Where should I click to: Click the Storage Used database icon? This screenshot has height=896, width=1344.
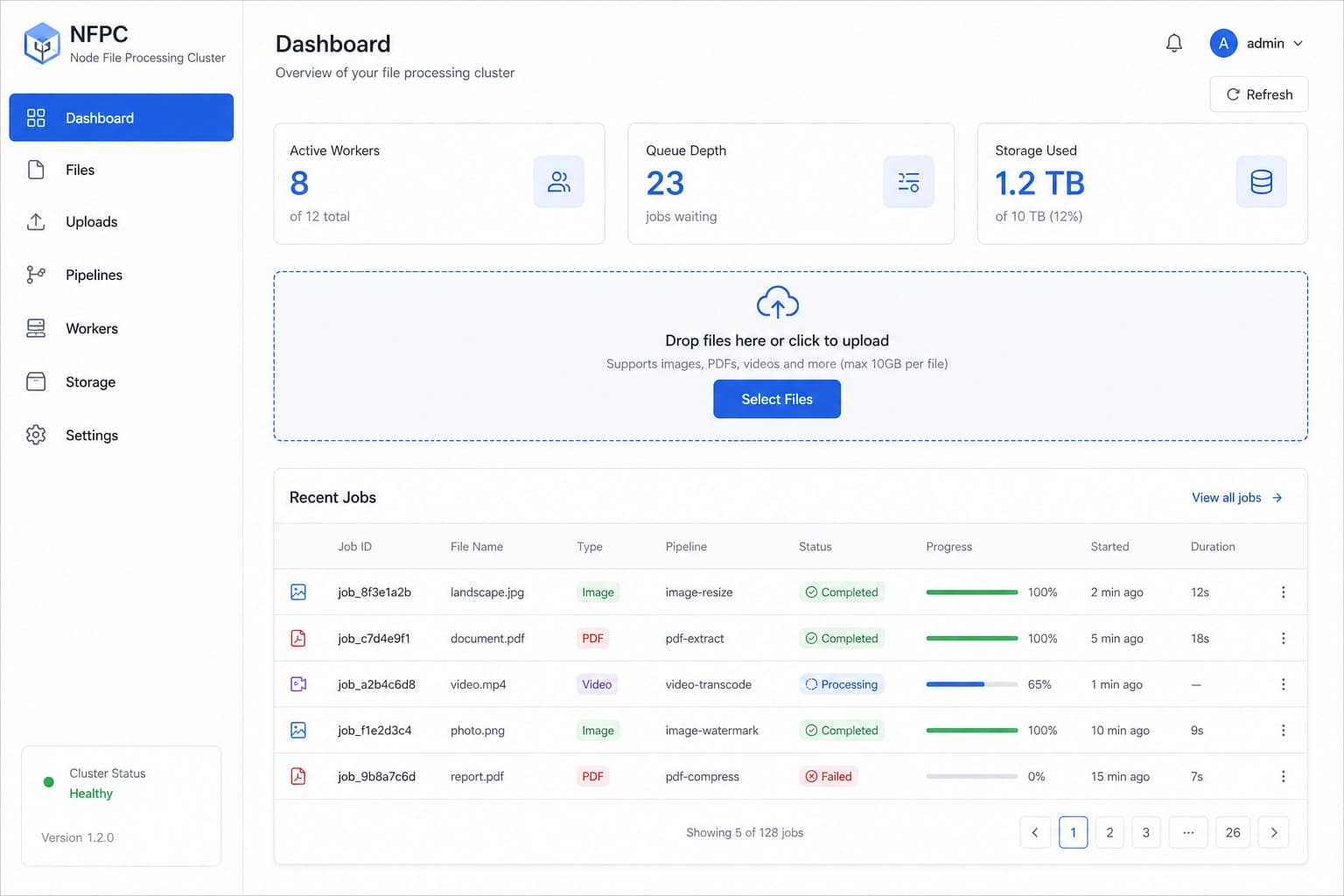point(1261,182)
